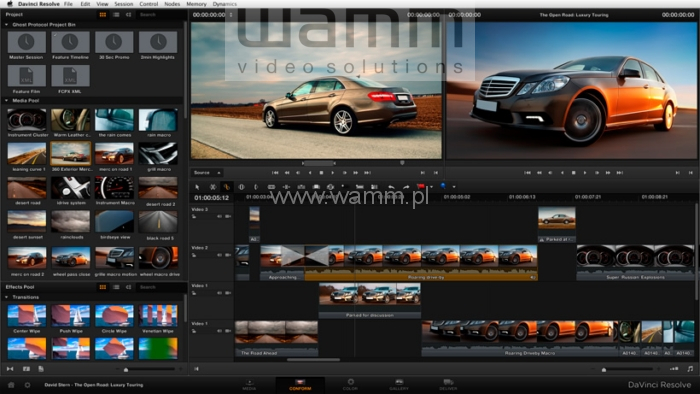Activate the link clips tool in timeline toolbar
The image size is (700, 394).
pos(227,187)
